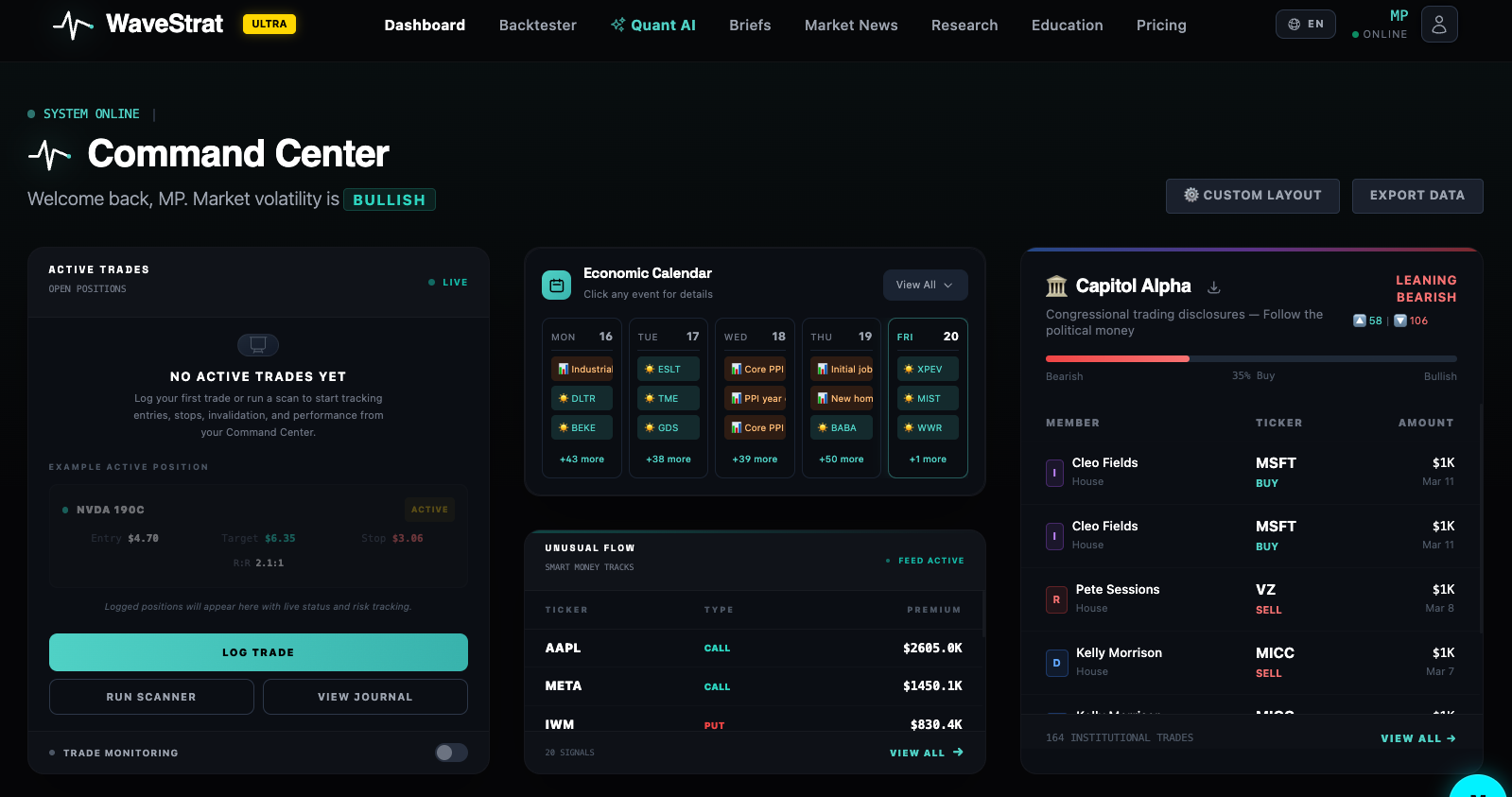1512x797 pixels.
Task: Expand +1 more events on Friday
Action: point(928,459)
